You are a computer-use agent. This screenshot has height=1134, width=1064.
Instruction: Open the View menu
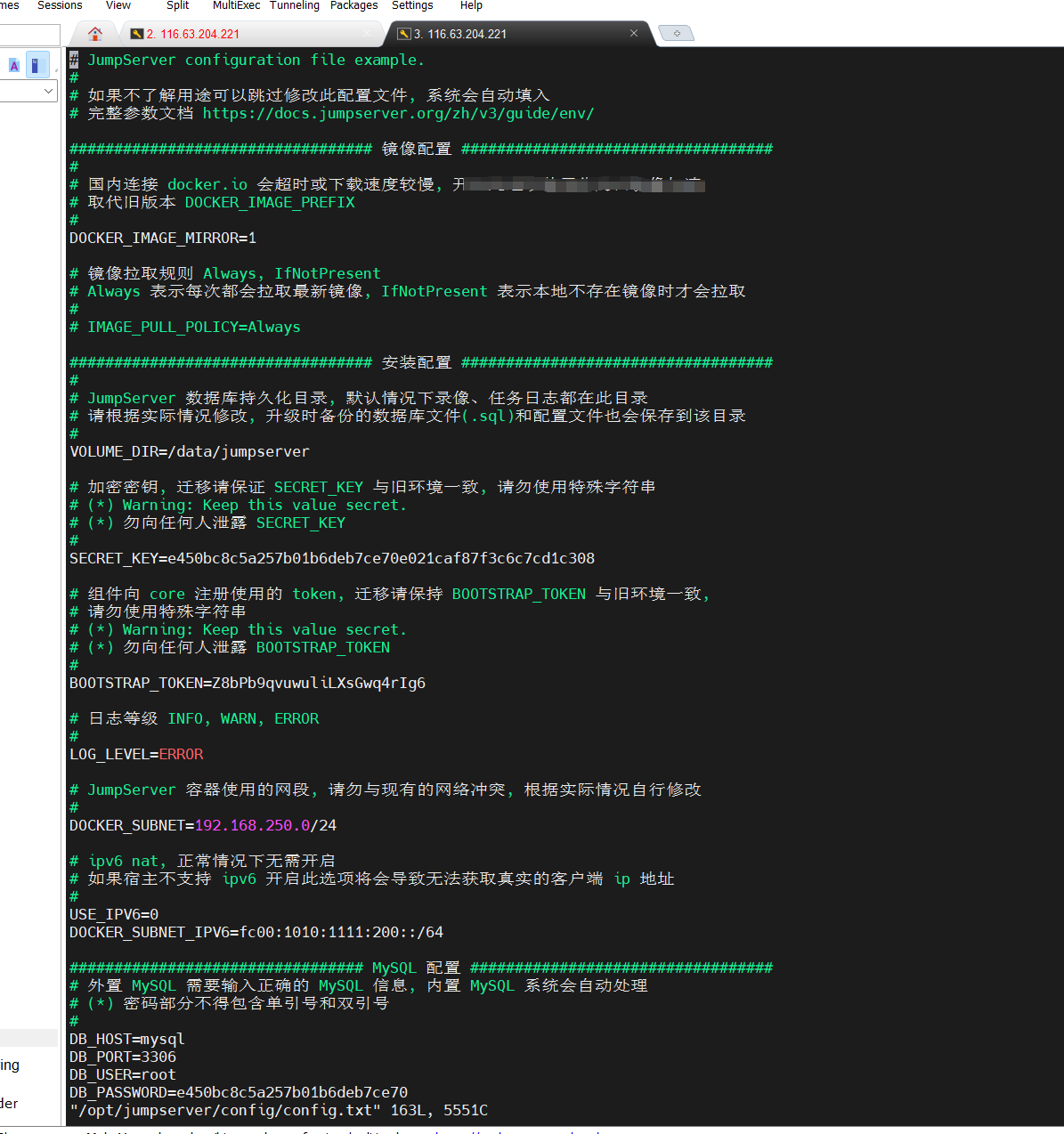pos(118,5)
